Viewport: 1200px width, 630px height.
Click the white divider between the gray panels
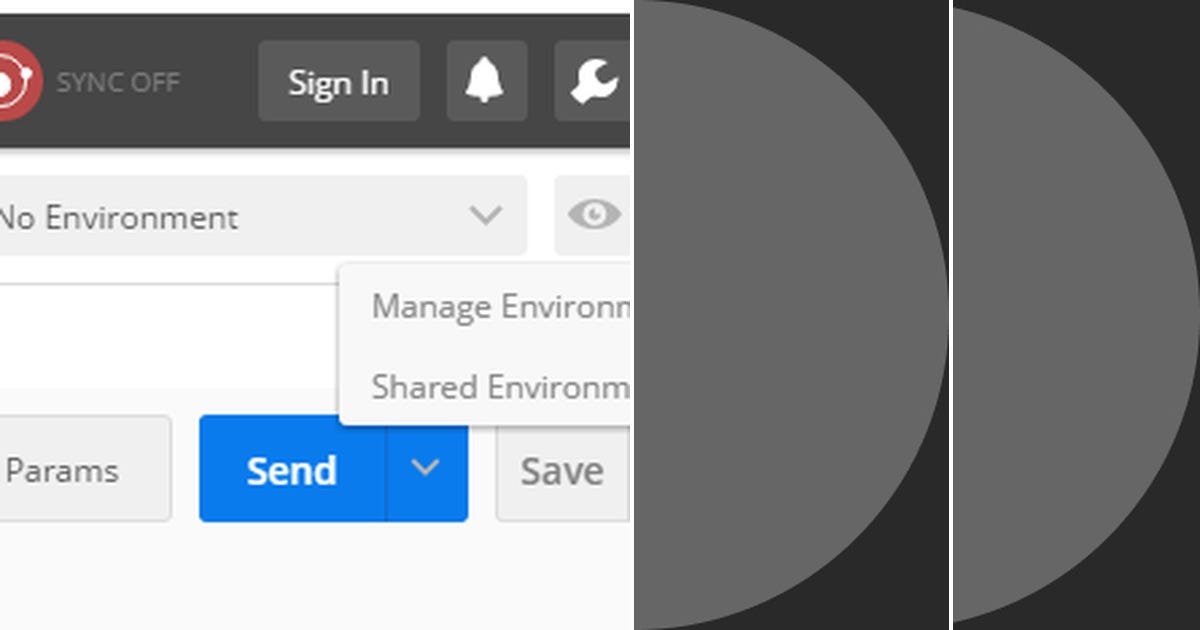click(951, 315)
